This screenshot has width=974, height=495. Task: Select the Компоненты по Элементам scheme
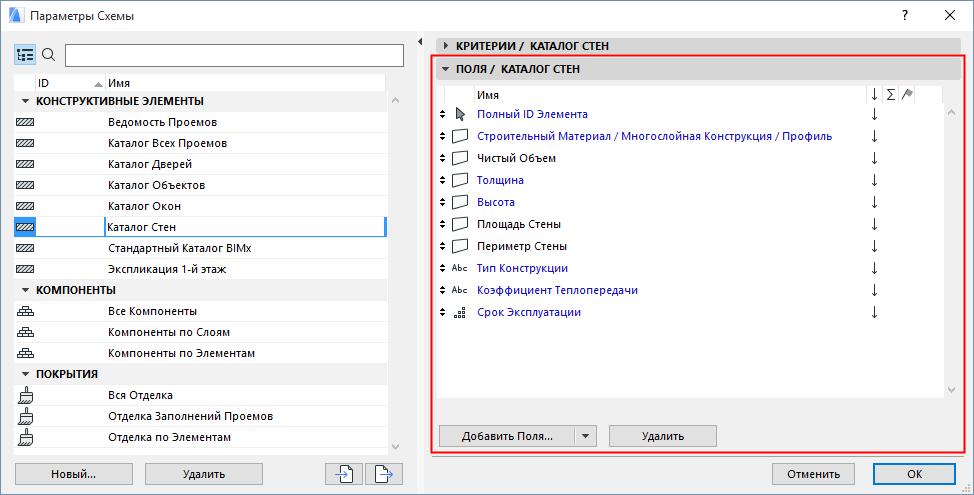tap(200, 353)
